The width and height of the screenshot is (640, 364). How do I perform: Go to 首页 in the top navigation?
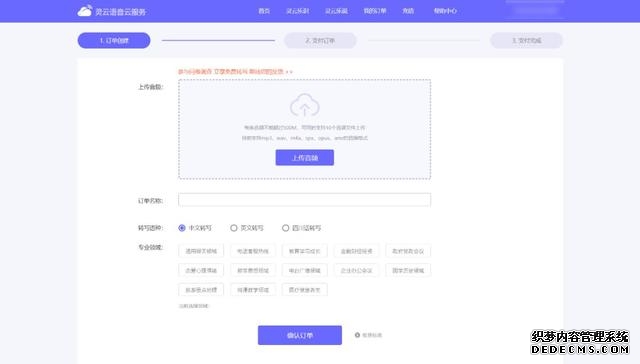(264, 11)
